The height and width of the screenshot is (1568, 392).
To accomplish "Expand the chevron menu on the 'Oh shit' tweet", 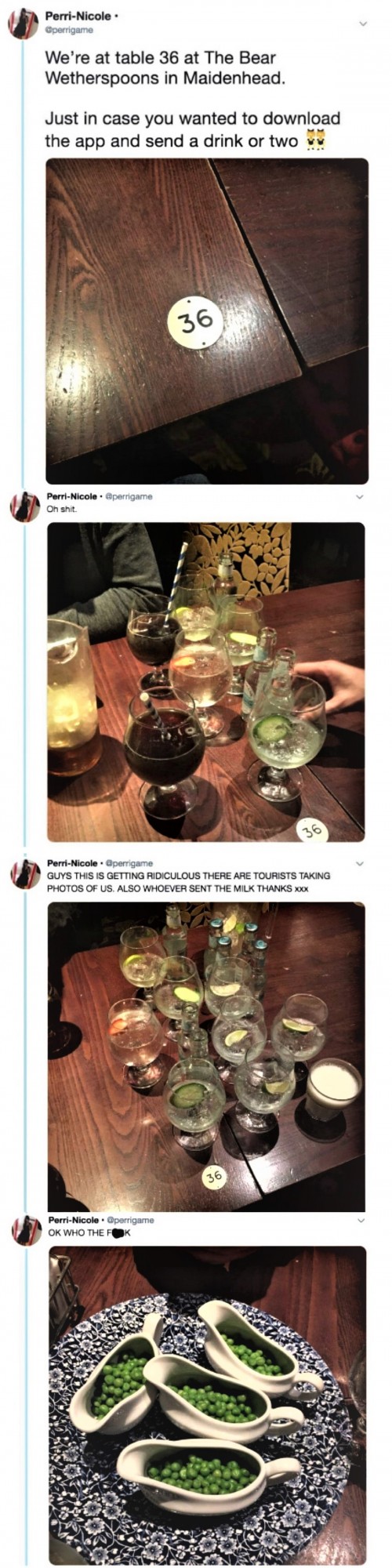I will (x=361, y=496).
